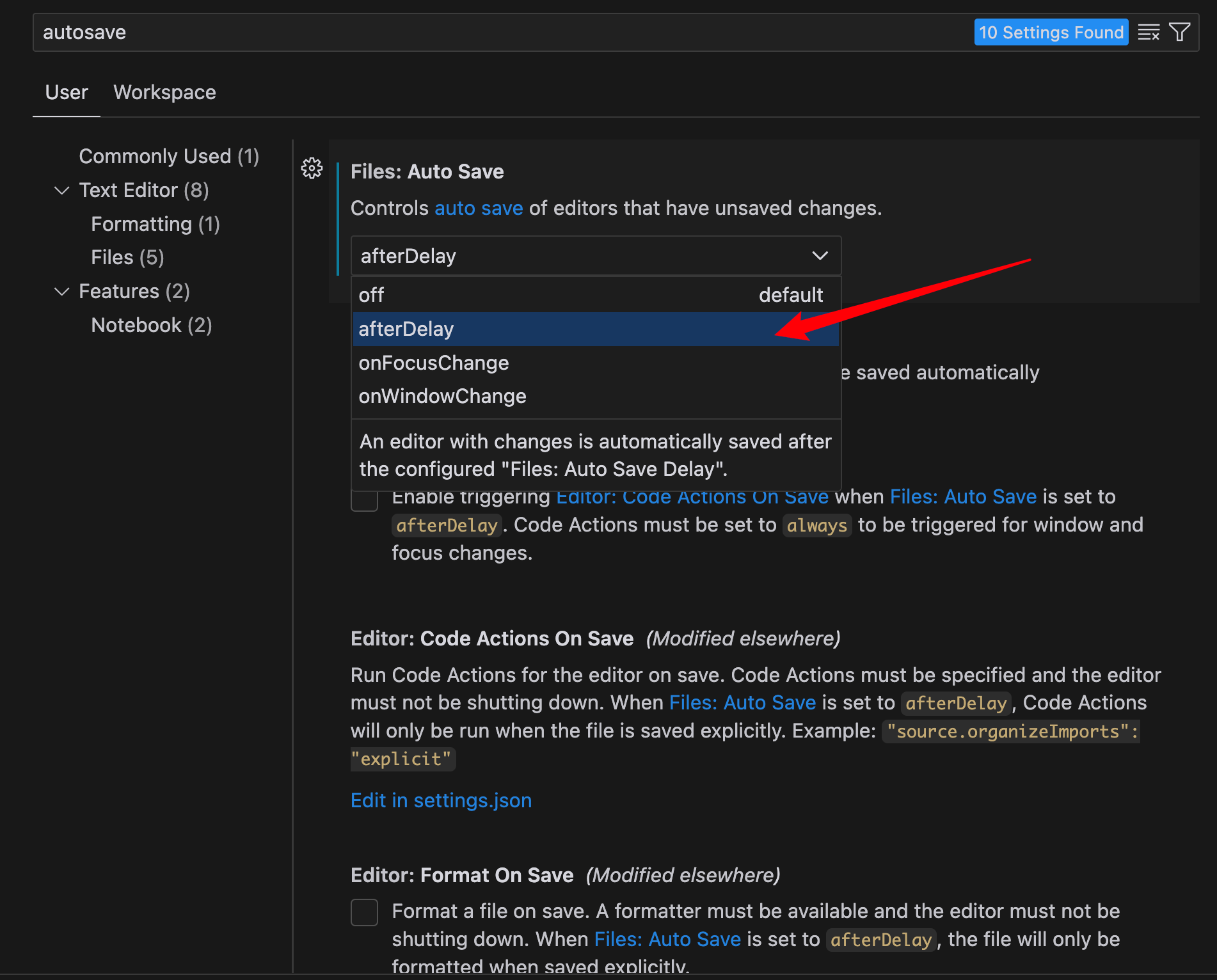Click the gear icon beside Files: Auto Save
Screen dimensions: 1217x980
(x=312, y=169)
